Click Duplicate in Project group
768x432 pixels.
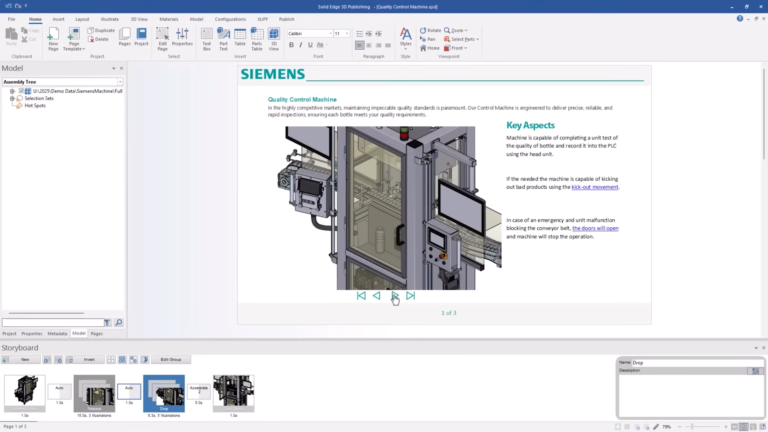click(101, 30)
